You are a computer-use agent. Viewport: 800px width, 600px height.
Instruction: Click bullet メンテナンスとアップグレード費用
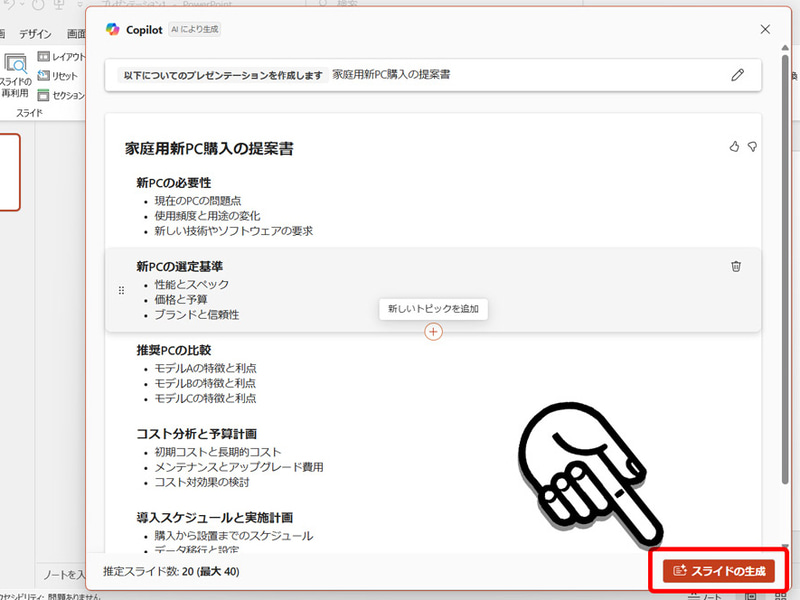pos(239,467)
